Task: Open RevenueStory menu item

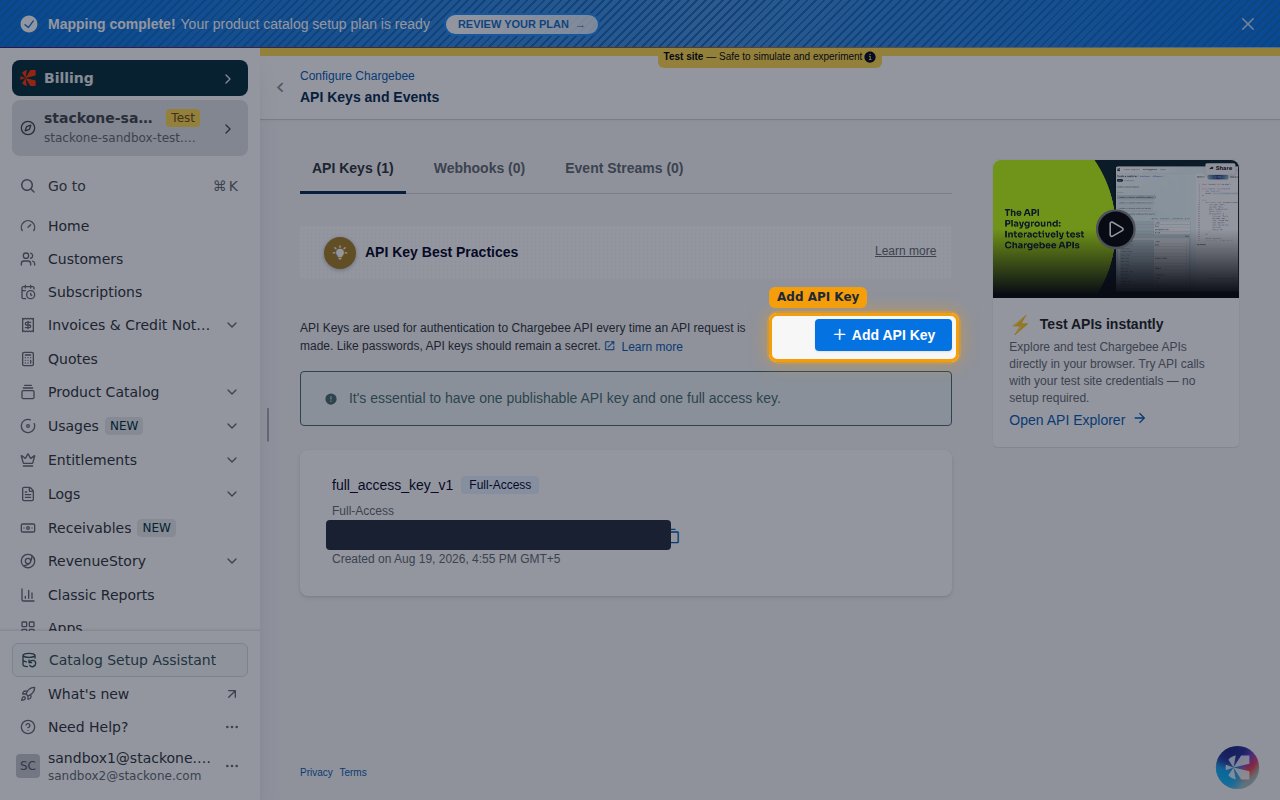Action: 97,561
